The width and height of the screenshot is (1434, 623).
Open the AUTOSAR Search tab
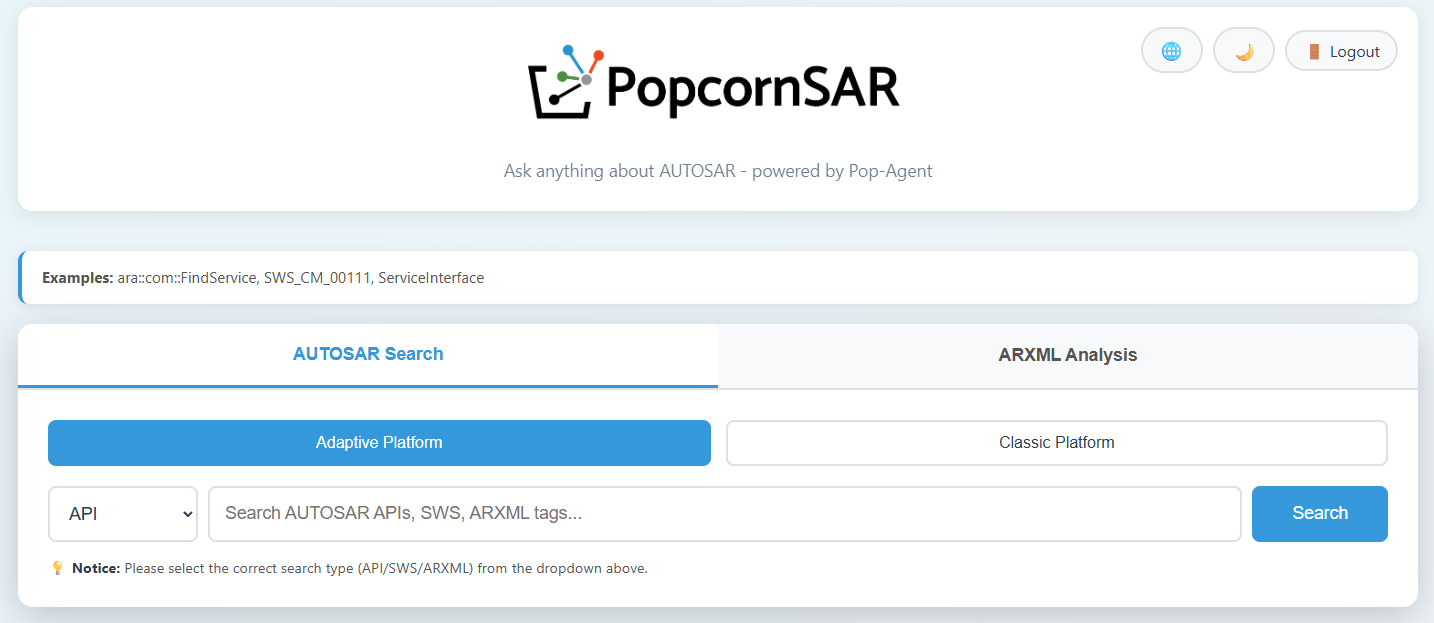point(368,354)
